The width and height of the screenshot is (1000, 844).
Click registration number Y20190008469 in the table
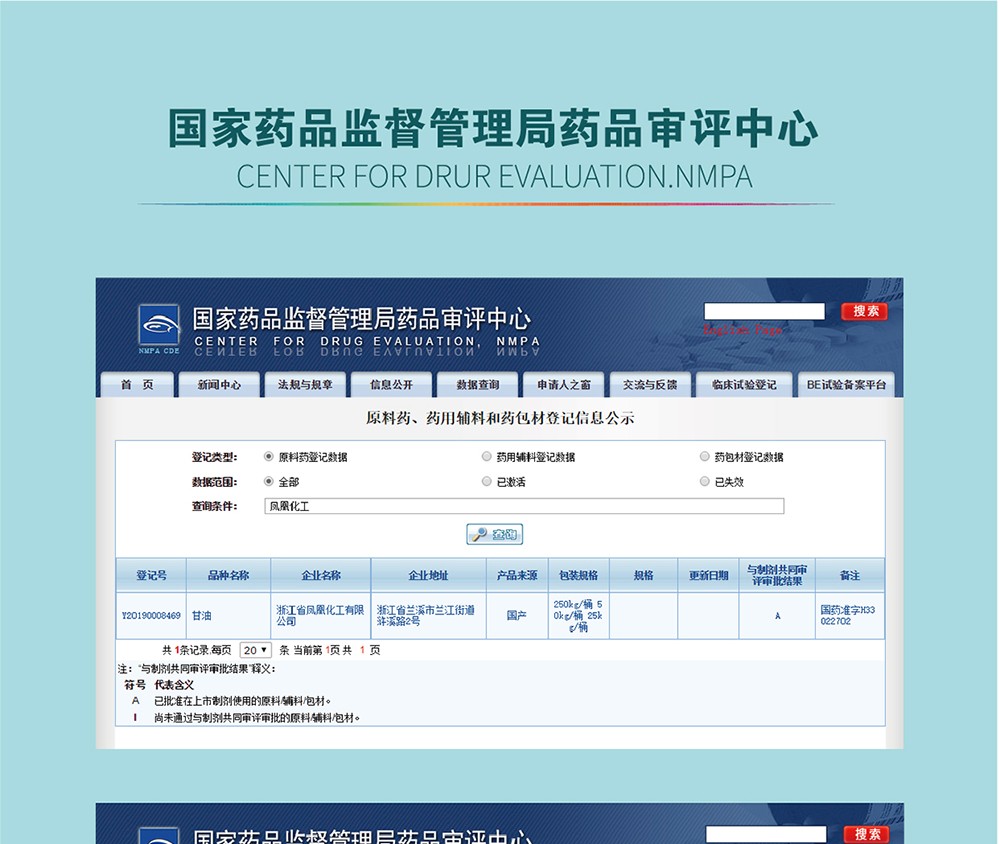point(151,615)
